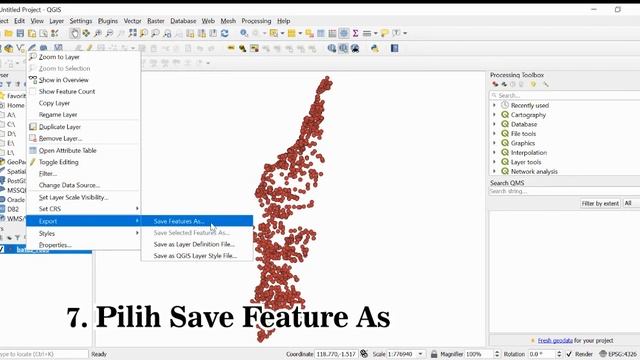Viewport: 640px width, 360px height.
Task: Open the Styles submenu
Action: pos(83,233)
